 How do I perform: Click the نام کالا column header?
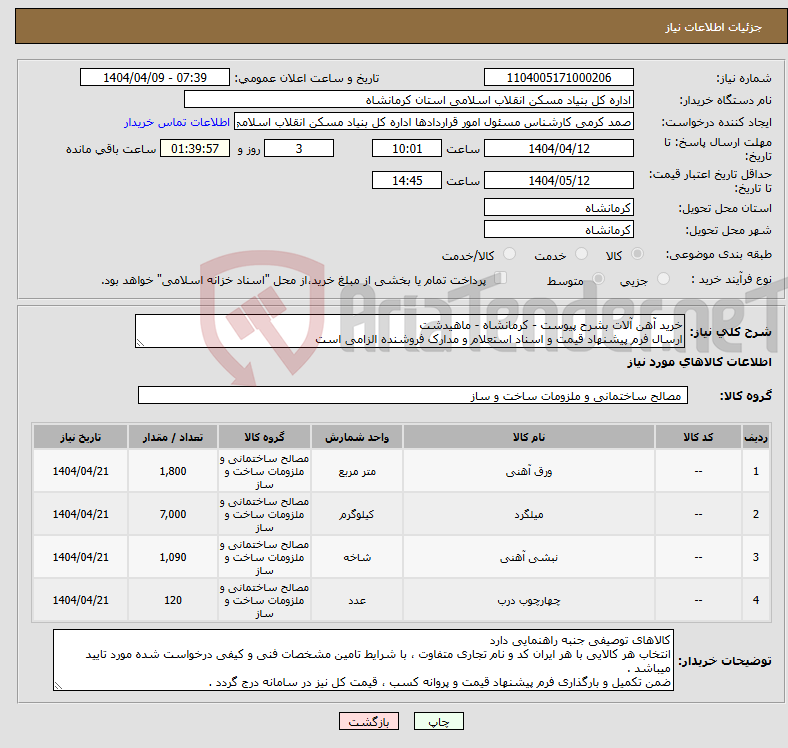point(529,437)
